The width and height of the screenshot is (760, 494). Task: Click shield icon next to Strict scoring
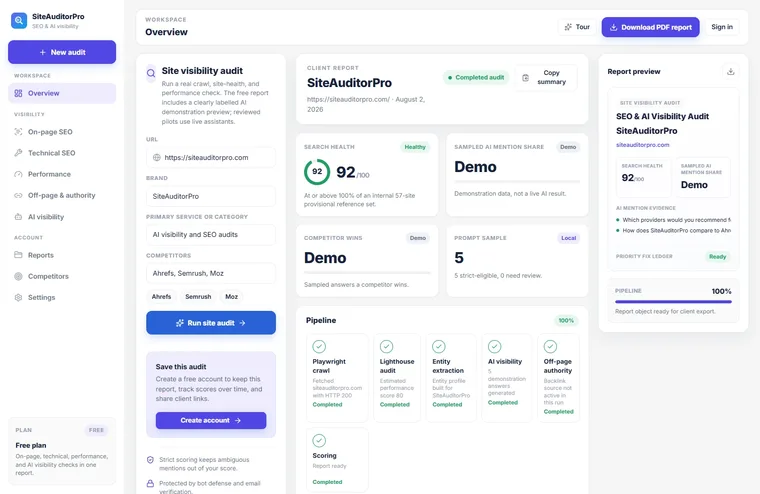(x=150, y=460)
